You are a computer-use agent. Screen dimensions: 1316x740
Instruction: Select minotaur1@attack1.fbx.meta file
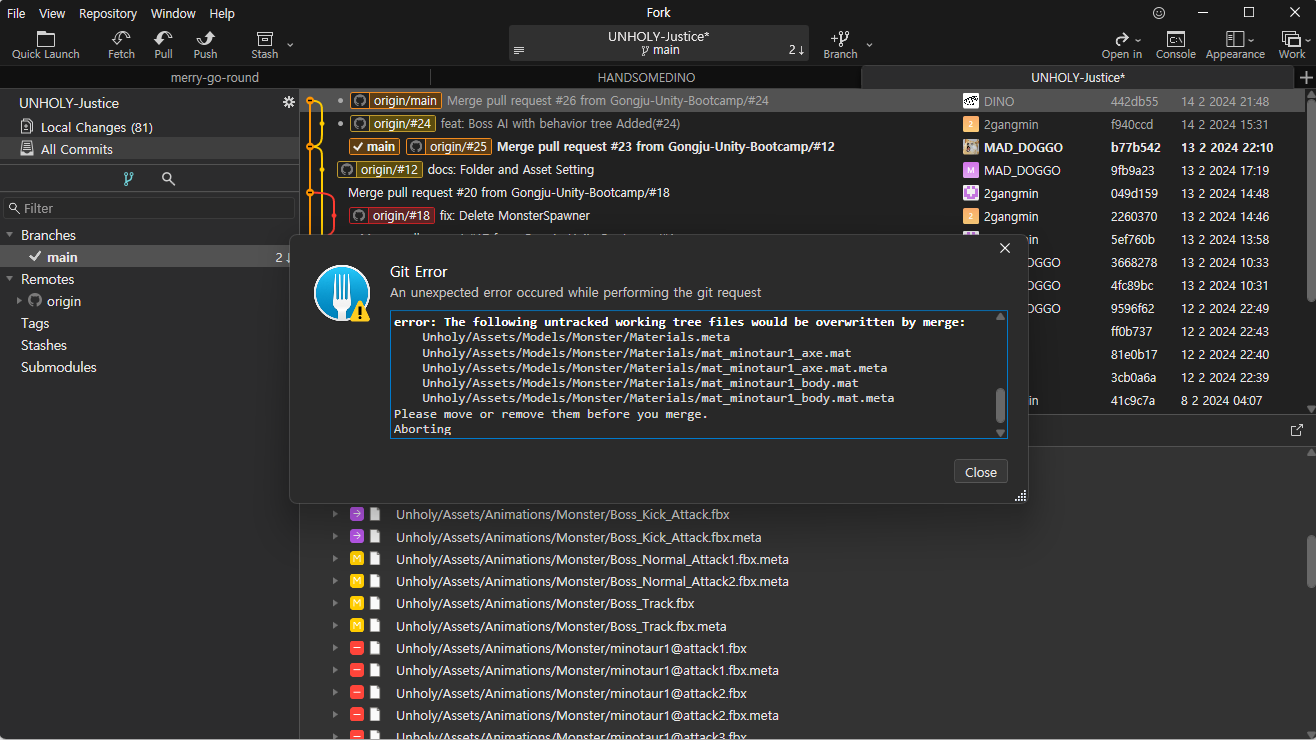point(587,670)
